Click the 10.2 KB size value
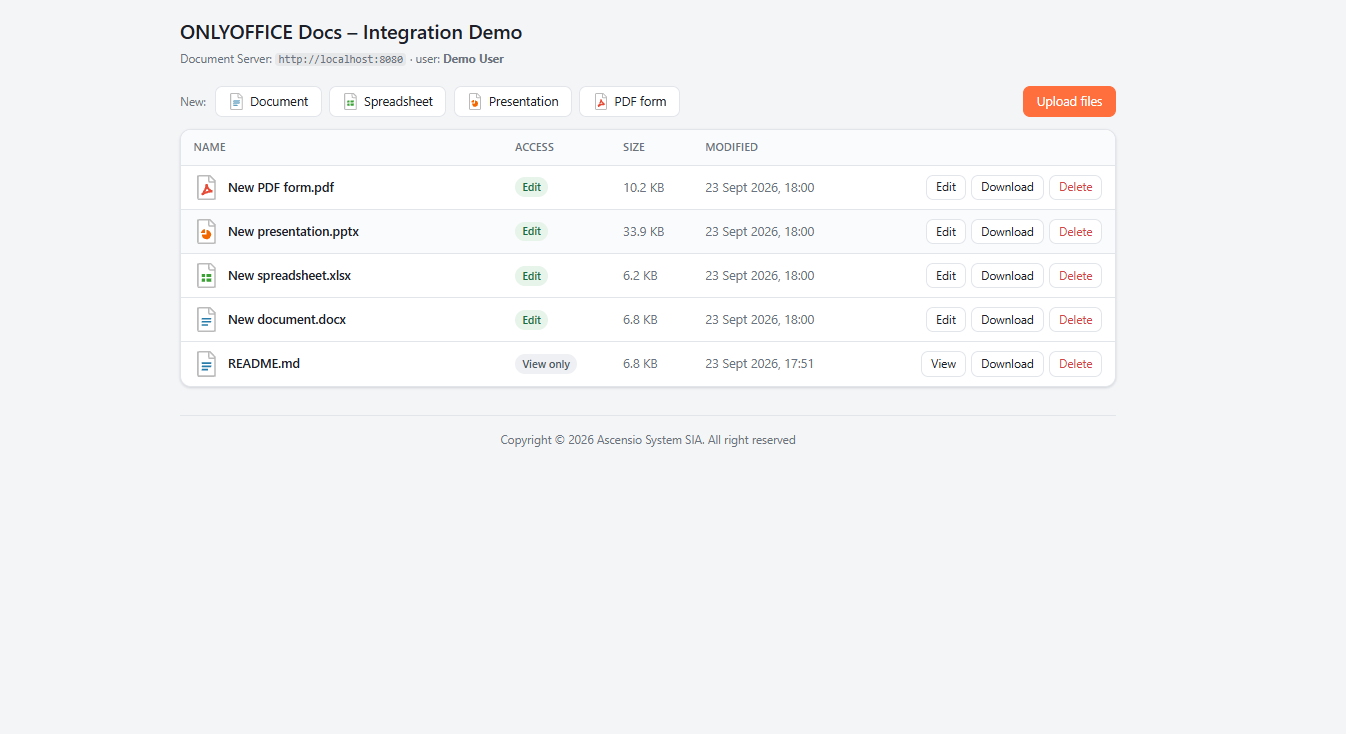The image size is (1346, 734). pos(643,187)
